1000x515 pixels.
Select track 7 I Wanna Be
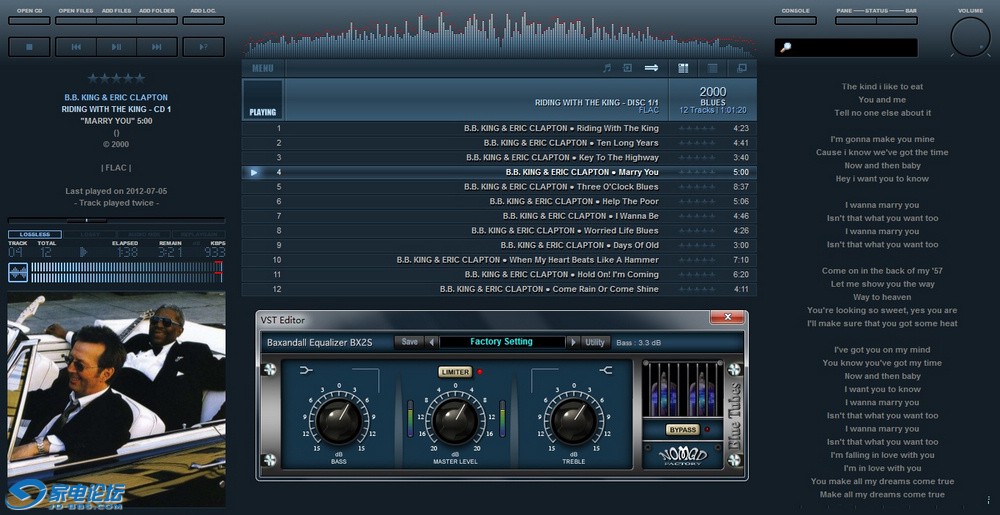tap(499, 216)
